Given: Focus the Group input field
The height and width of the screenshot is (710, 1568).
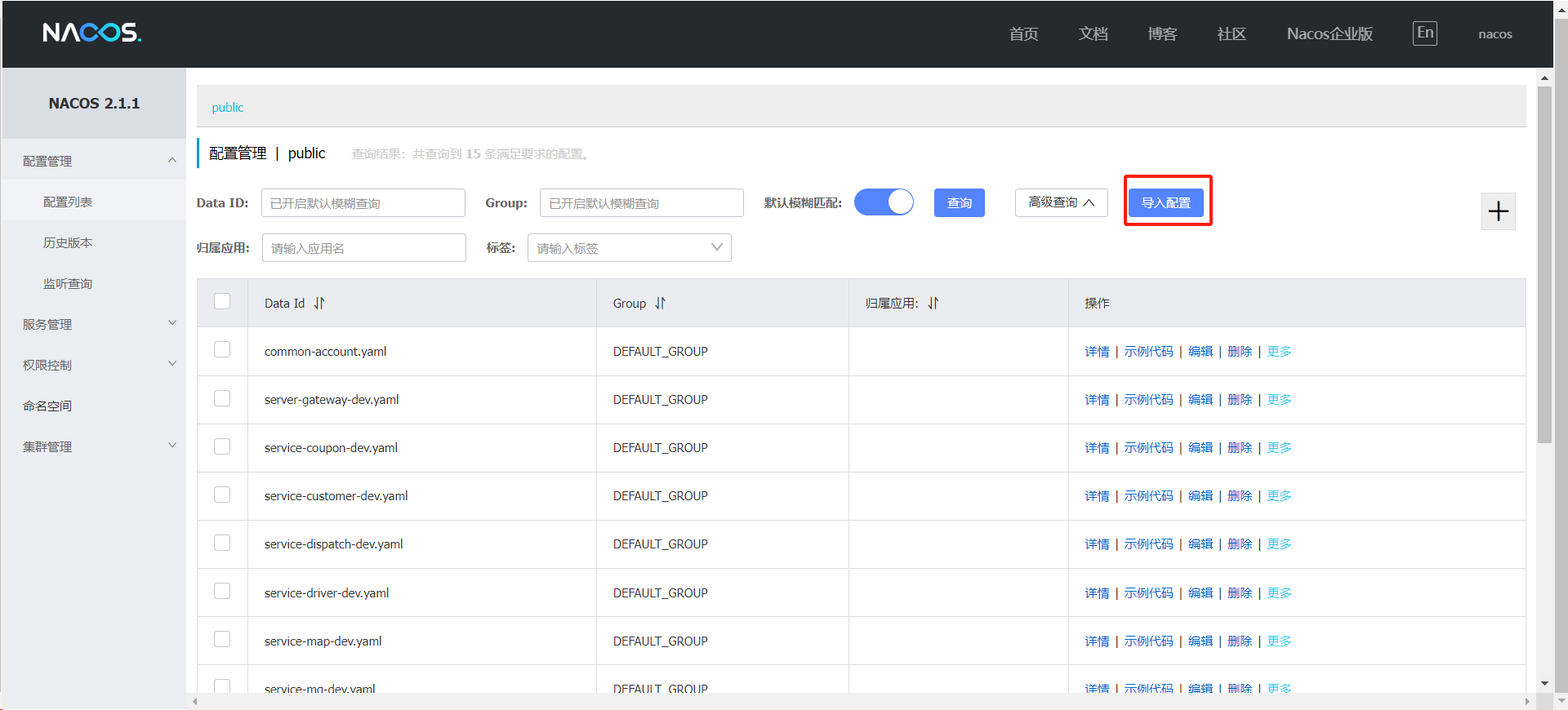Looking at the screenshot, I should coord(642,203).
